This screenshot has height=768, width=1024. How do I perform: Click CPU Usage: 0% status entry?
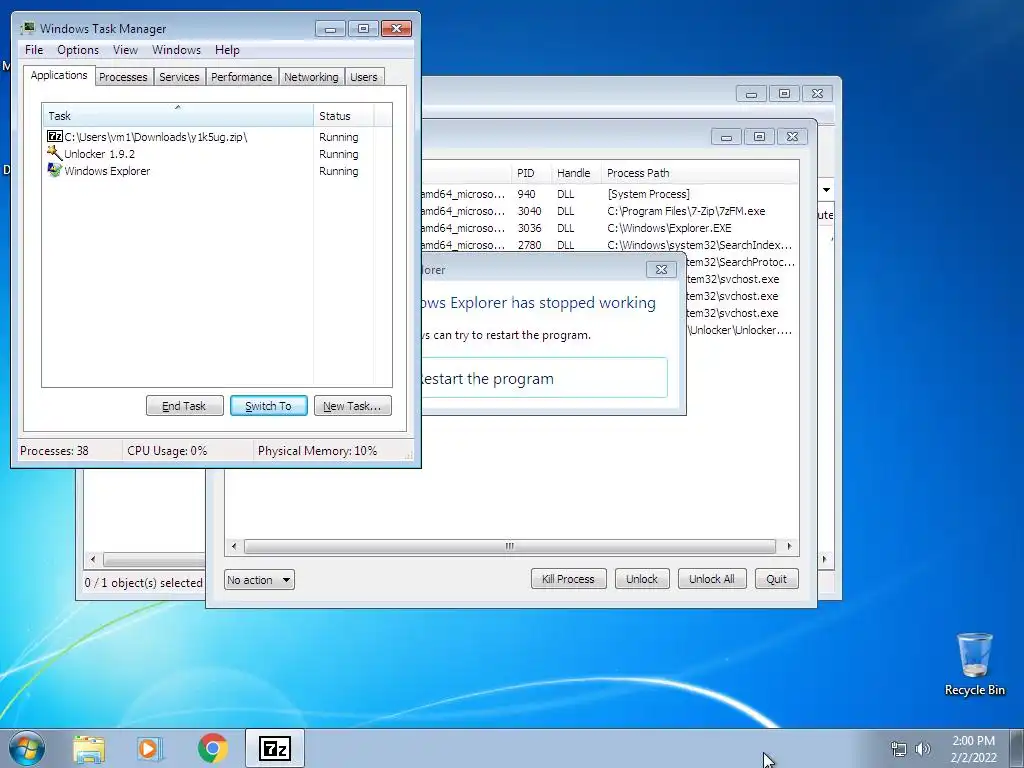tap(167, 451)
